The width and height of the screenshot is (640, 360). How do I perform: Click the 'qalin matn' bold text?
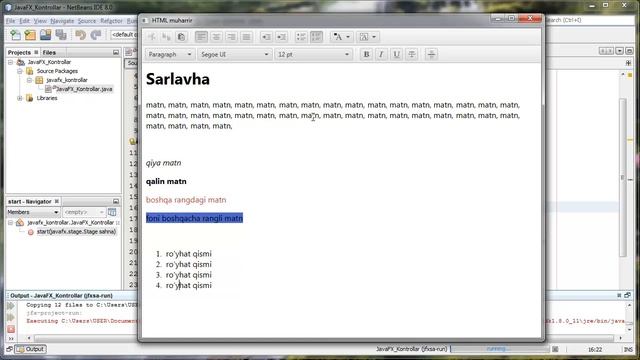tap(166, 181)
